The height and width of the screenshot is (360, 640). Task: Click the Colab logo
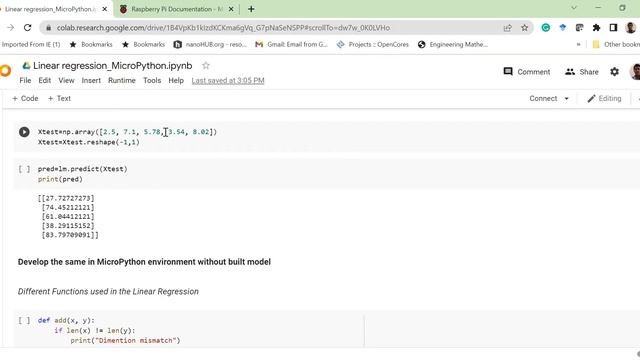pyautogui.click(x=5, y=71)
